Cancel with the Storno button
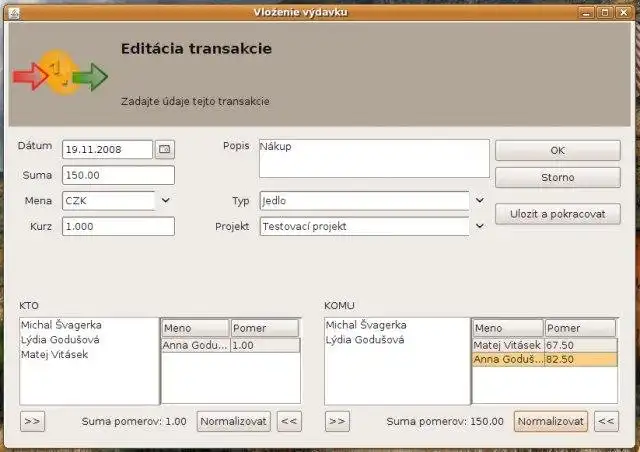 558,177
